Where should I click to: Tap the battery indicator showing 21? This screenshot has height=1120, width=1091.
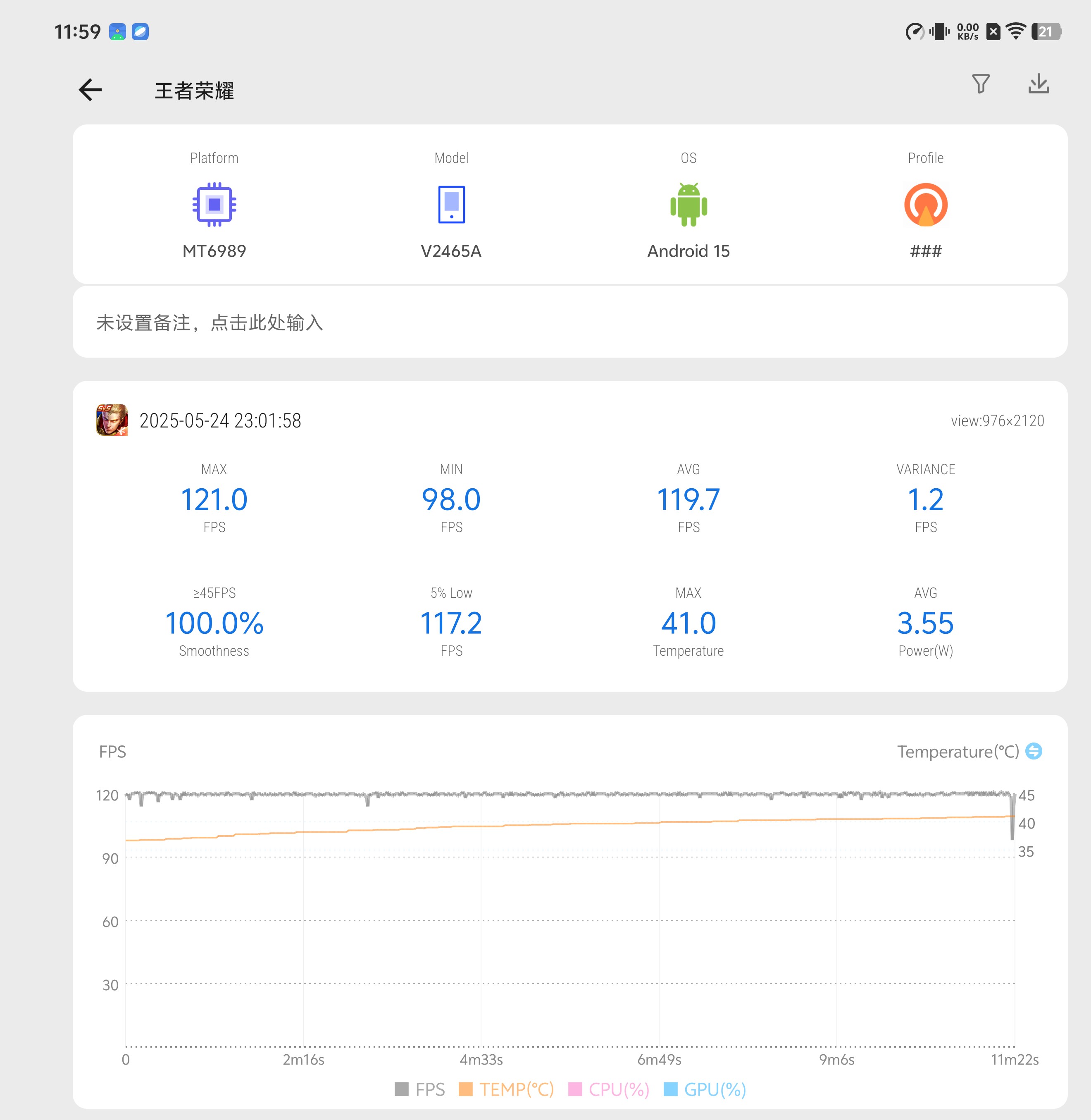(x=1046, y=31)
